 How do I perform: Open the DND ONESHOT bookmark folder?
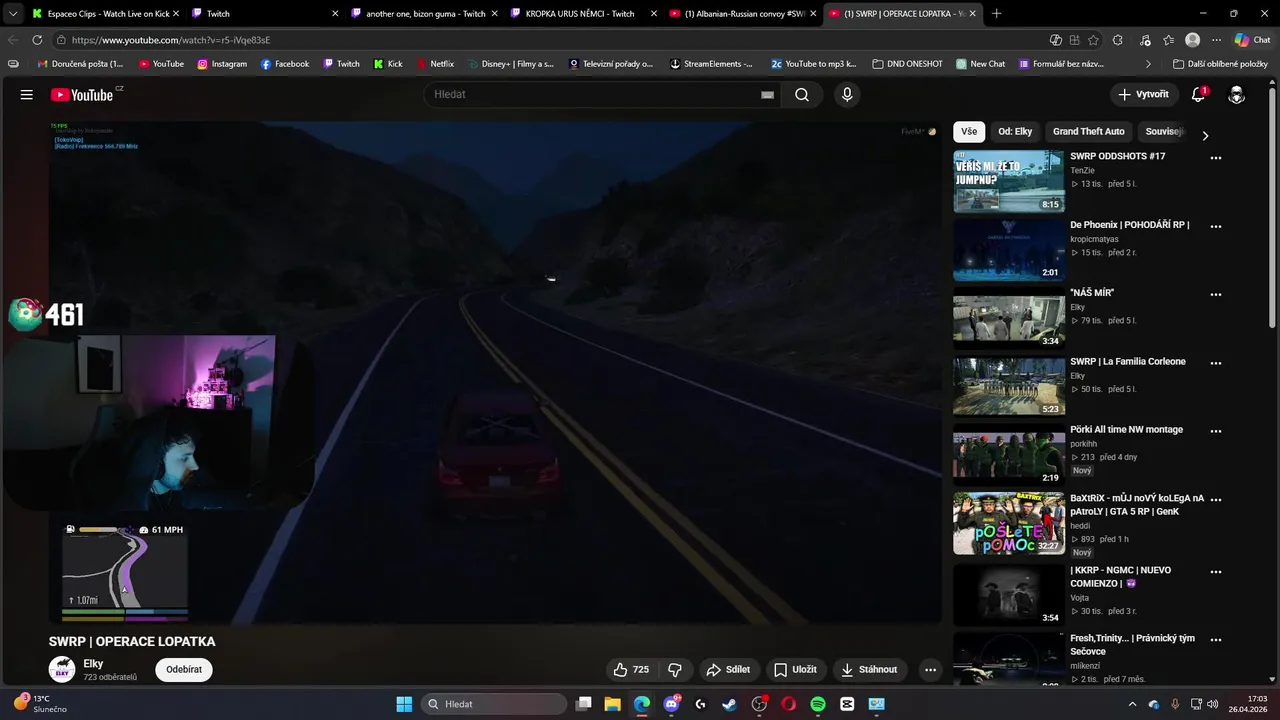tap(907, 64)
